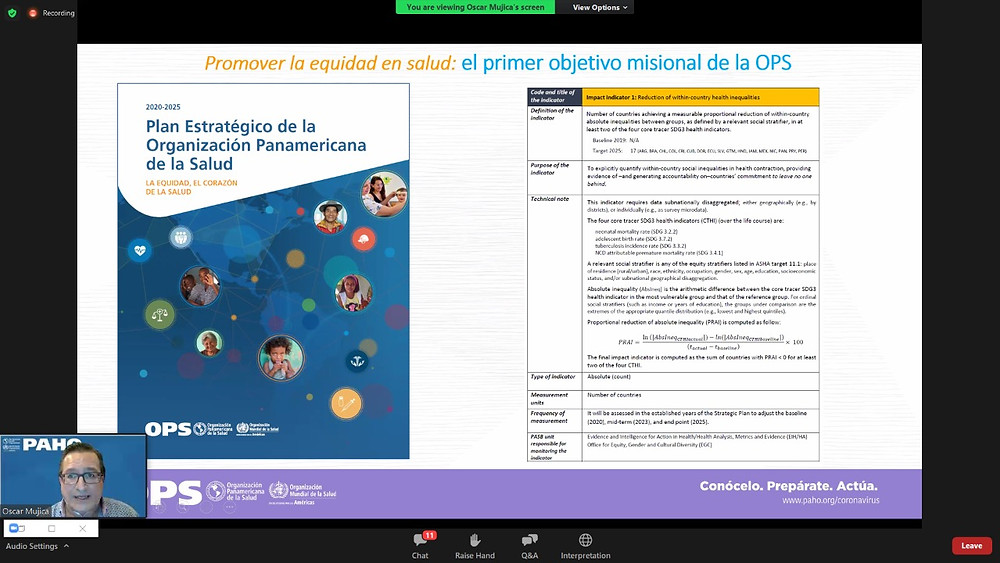The width and height of the screenshot is (1000, 563).
Task: Open the View Options dropdown
Action: click(599, 7)
